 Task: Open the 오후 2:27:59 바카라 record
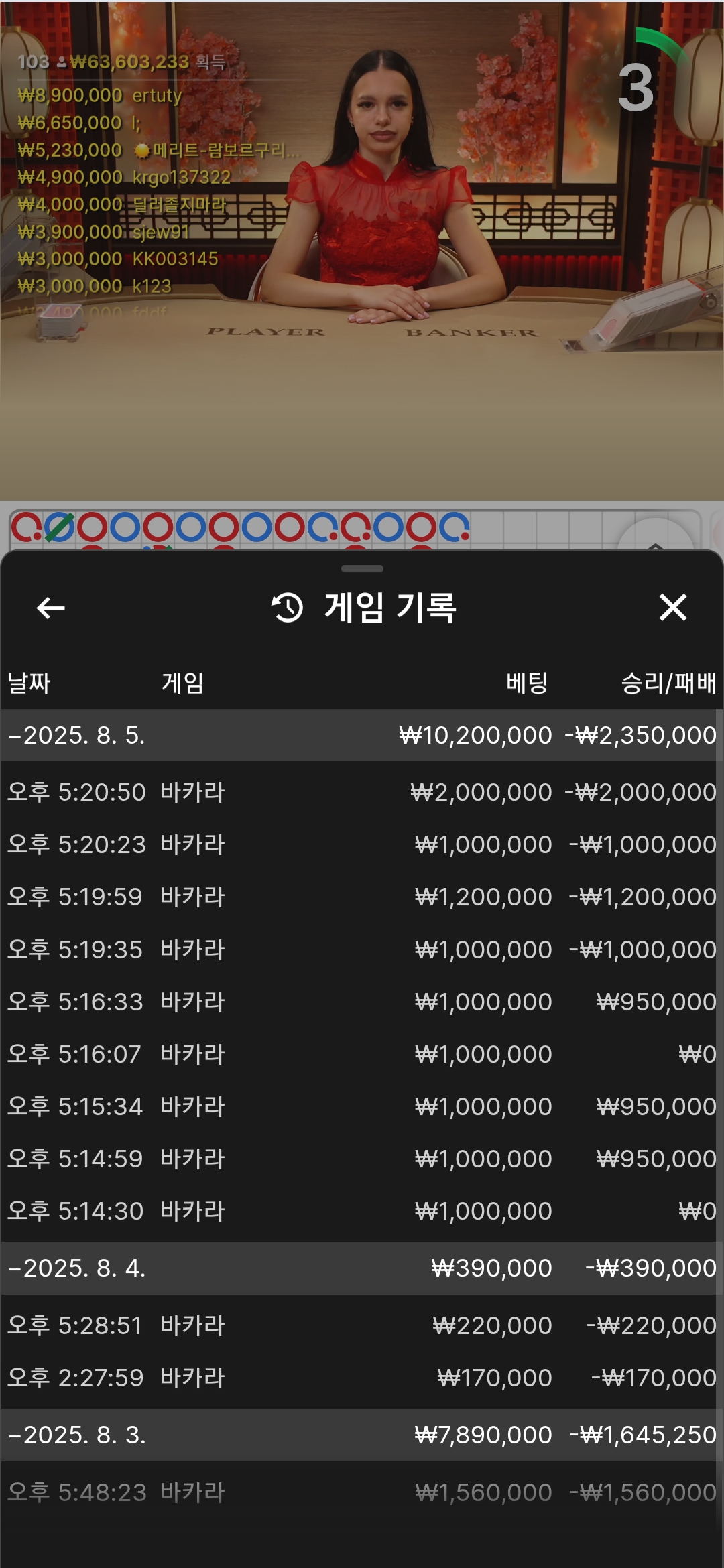(362, 1378)
